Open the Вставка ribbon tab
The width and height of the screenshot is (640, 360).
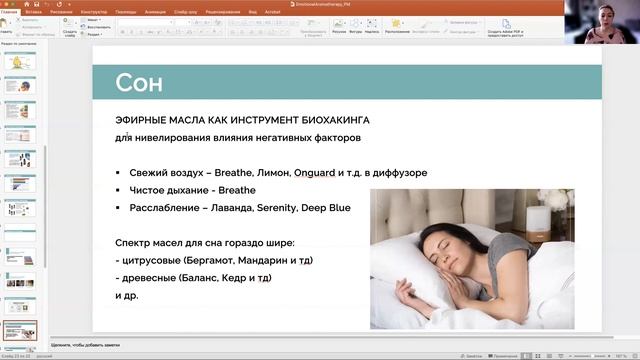[33, 12]
